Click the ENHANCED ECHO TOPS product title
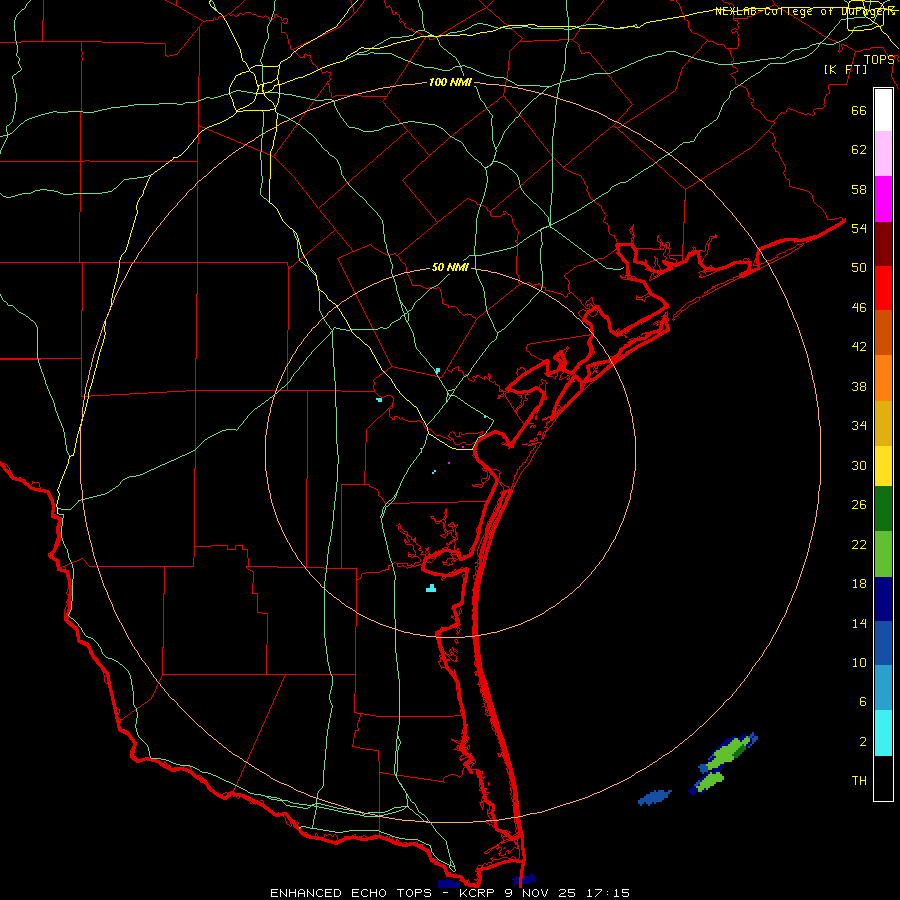Screen dimensions: 900x900 tap(351, 893)
